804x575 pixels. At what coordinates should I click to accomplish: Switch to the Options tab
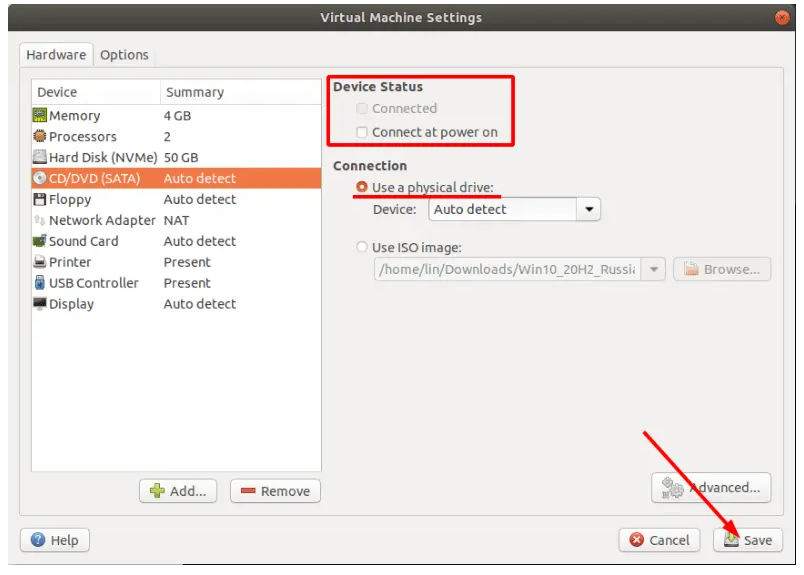[124, 55]
